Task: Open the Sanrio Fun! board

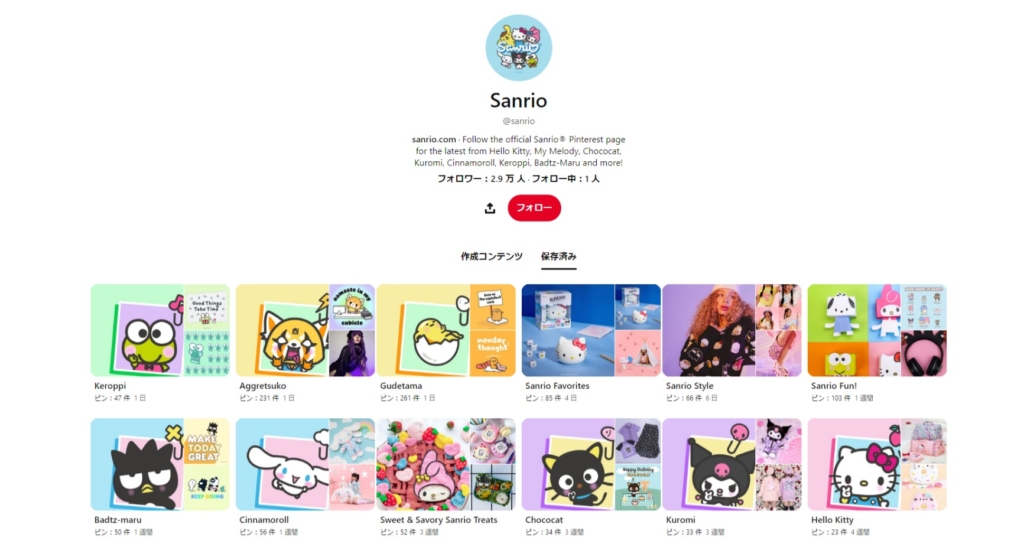Action: point(877,330)
